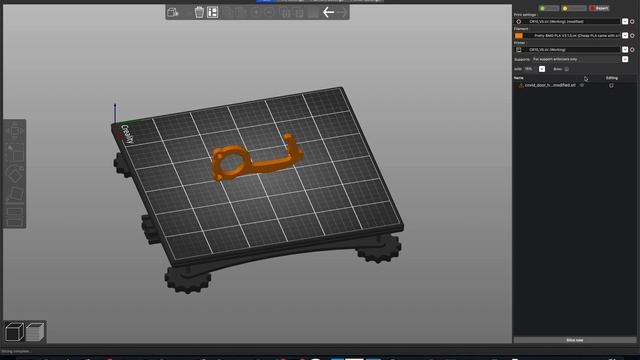Expand the Filament preset dropdown arrow

tap(625, 36)
